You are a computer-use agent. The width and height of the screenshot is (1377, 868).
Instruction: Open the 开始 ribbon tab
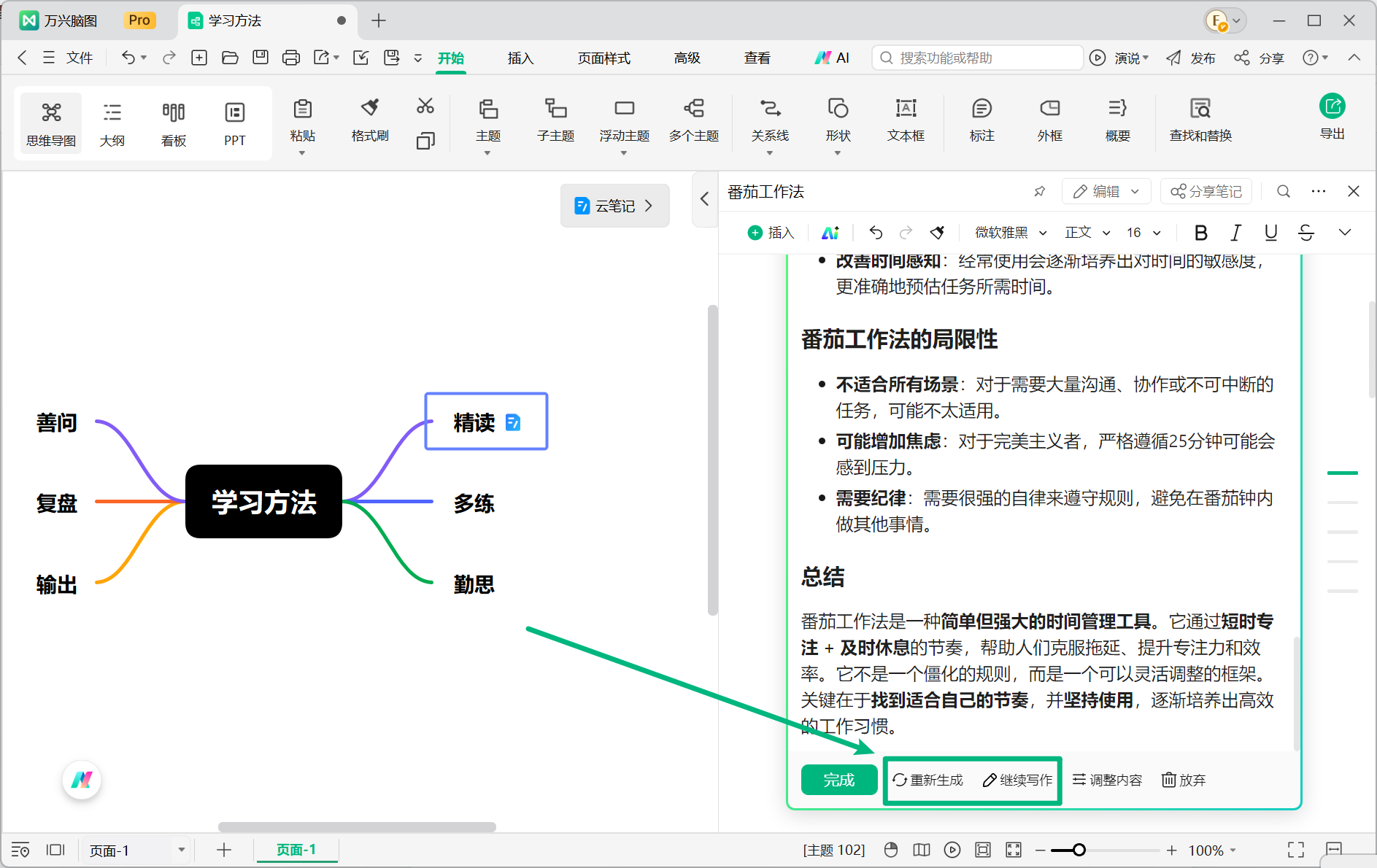tap(451, 58)
